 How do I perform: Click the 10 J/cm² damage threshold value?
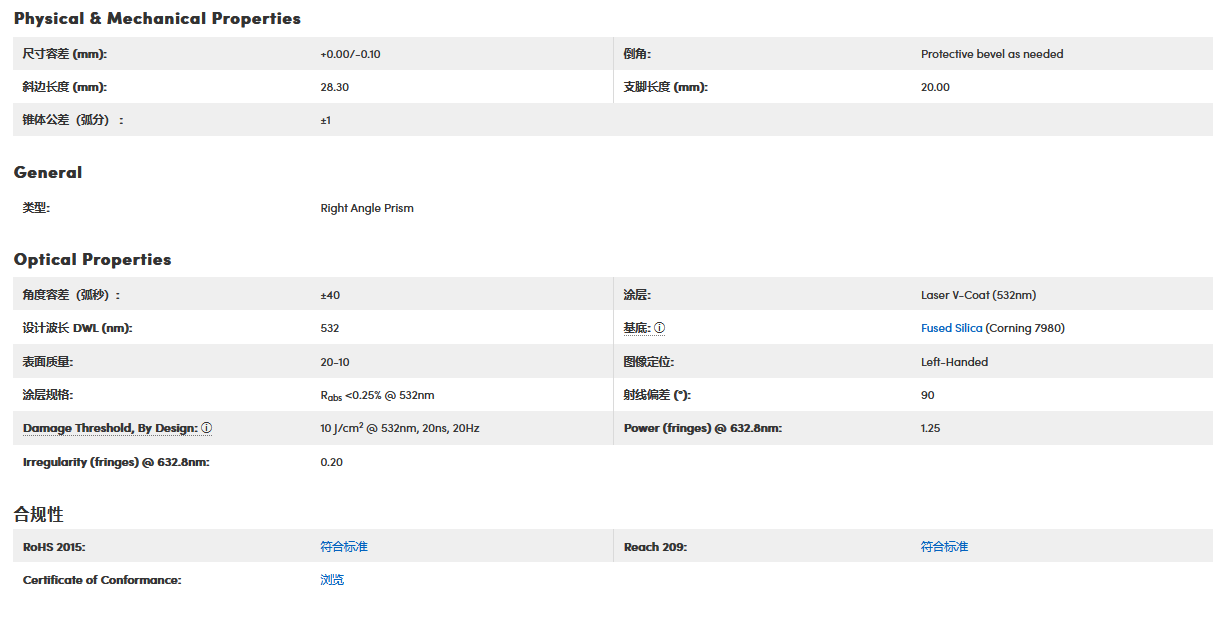point(399,428)
